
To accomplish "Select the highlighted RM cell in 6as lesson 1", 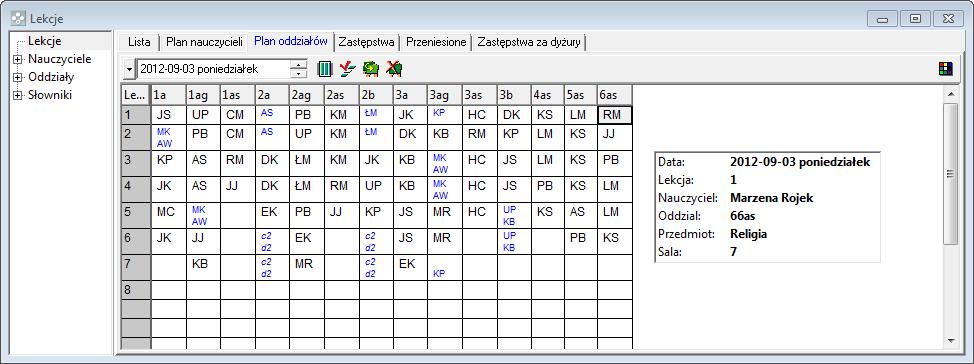I will coord(615,115).
